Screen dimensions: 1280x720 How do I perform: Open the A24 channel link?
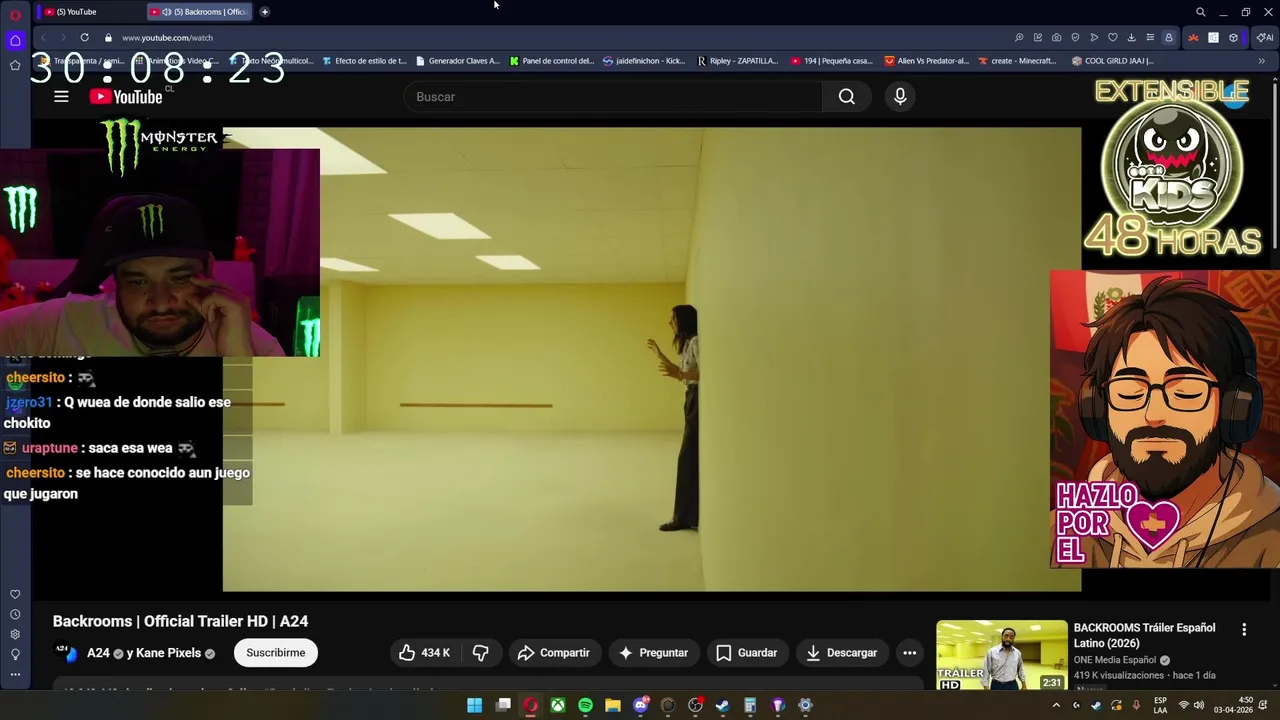[x=98, y=653]
